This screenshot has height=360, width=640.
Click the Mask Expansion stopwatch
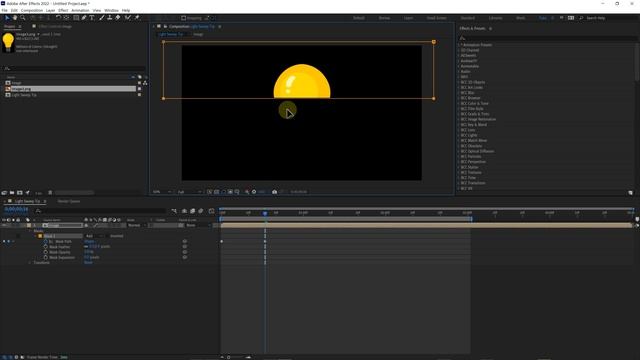click(x=45, y=258)
